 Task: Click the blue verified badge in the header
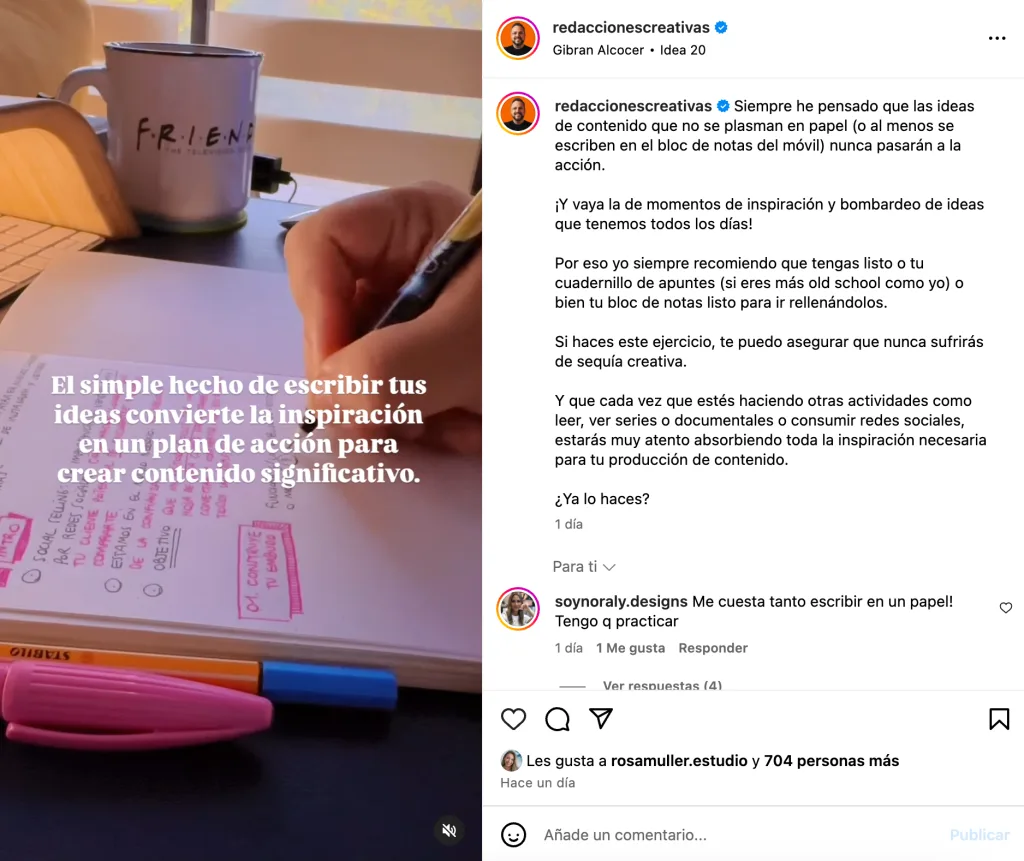pyautogui.click(x=721, y=27)
